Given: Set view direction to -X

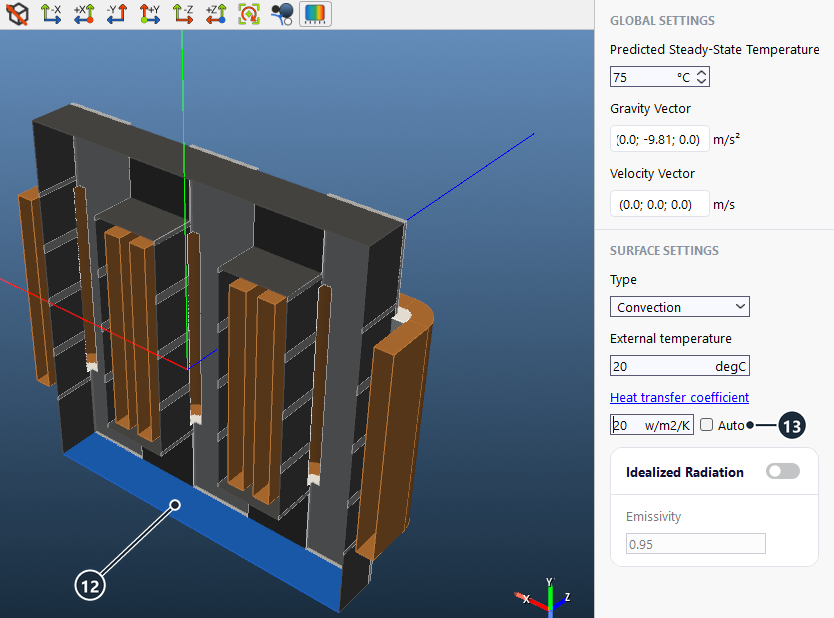Looking at the screenshot, I should (51, 14).
